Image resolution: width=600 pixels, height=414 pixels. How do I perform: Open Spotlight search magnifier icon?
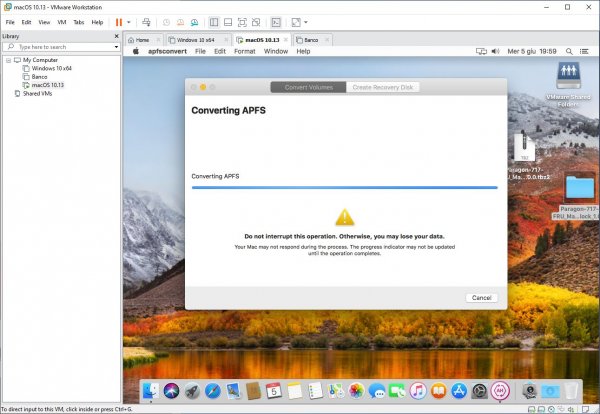pyautogui.click(x=569, y=51)
